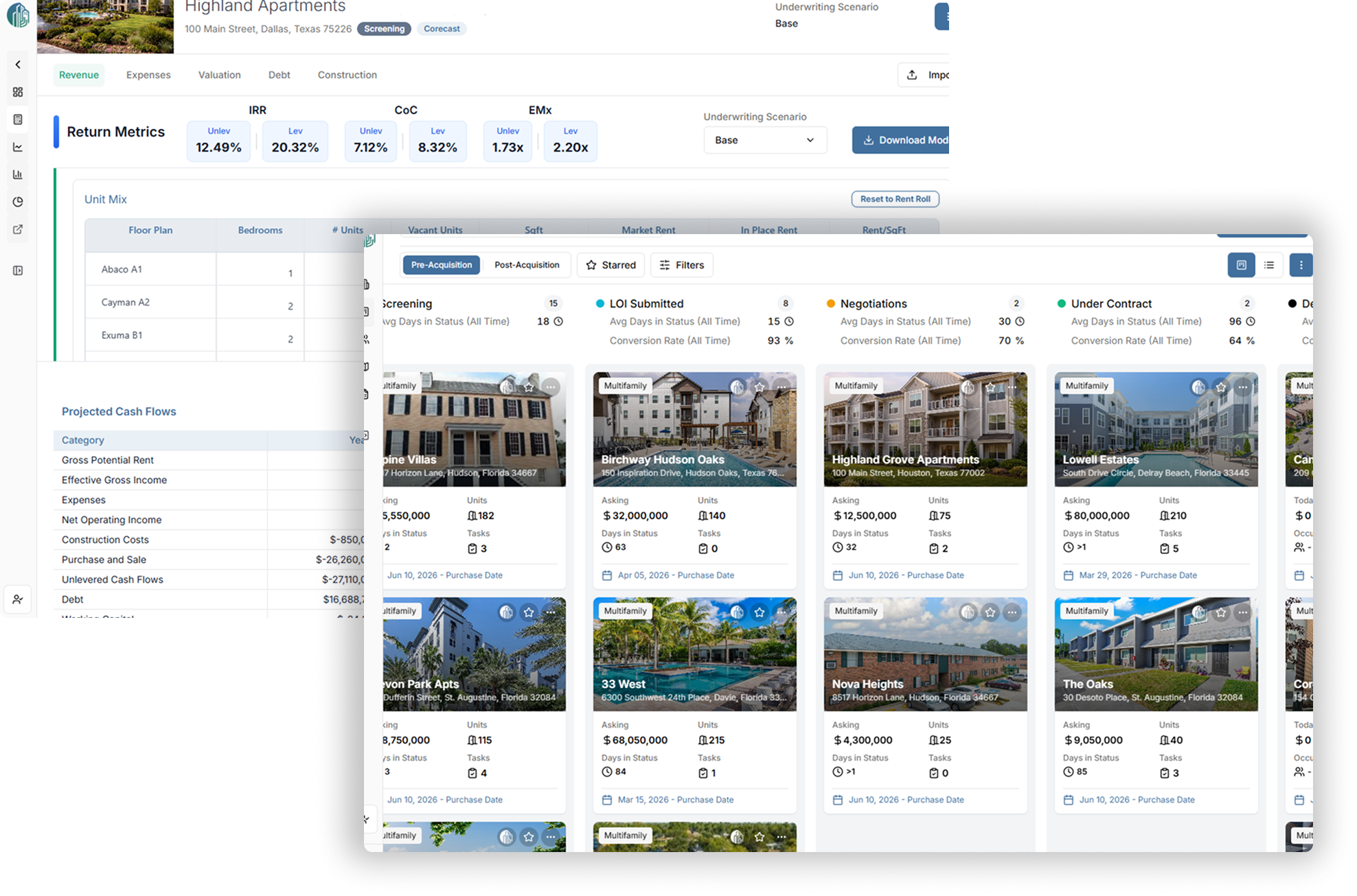Switch to list view icon

tap(1268, 265)
